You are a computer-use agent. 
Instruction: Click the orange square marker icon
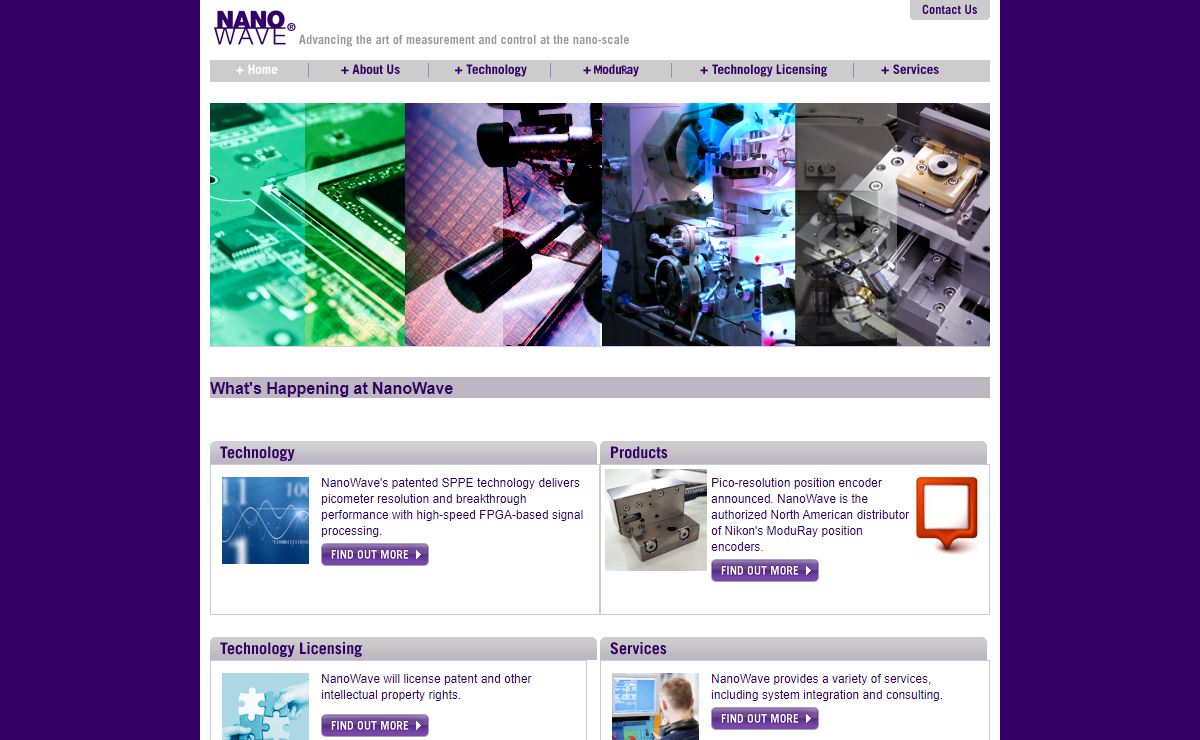946,513
